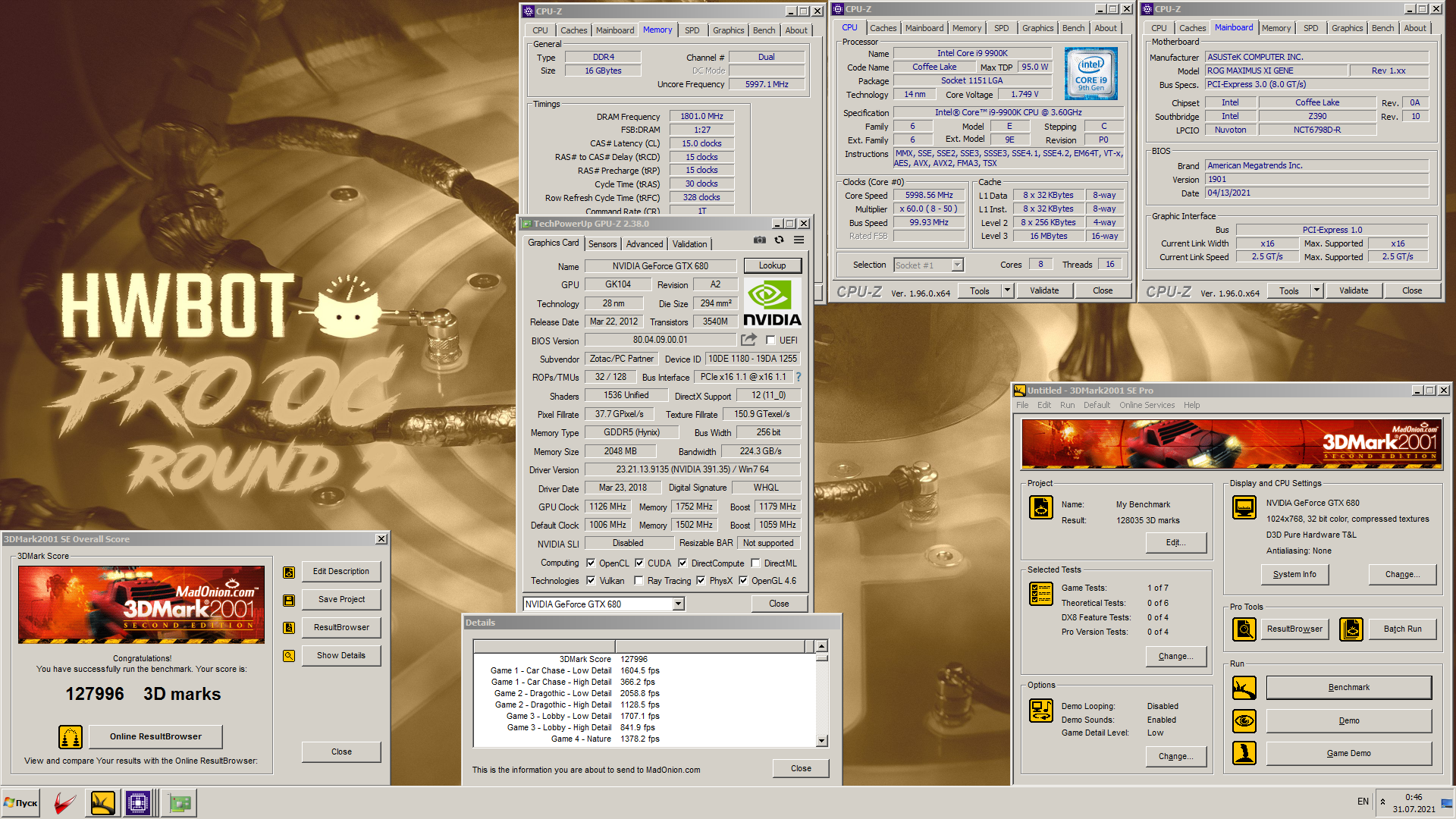
Task: Toggle PhysX checkbox
Action: pyautogui.click(x=701, y=580)
